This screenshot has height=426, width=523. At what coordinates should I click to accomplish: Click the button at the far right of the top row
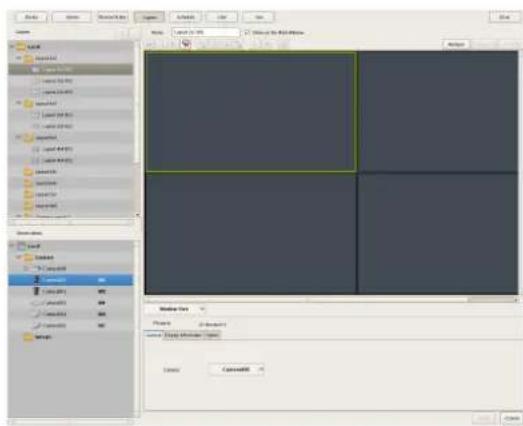[504, 17]
